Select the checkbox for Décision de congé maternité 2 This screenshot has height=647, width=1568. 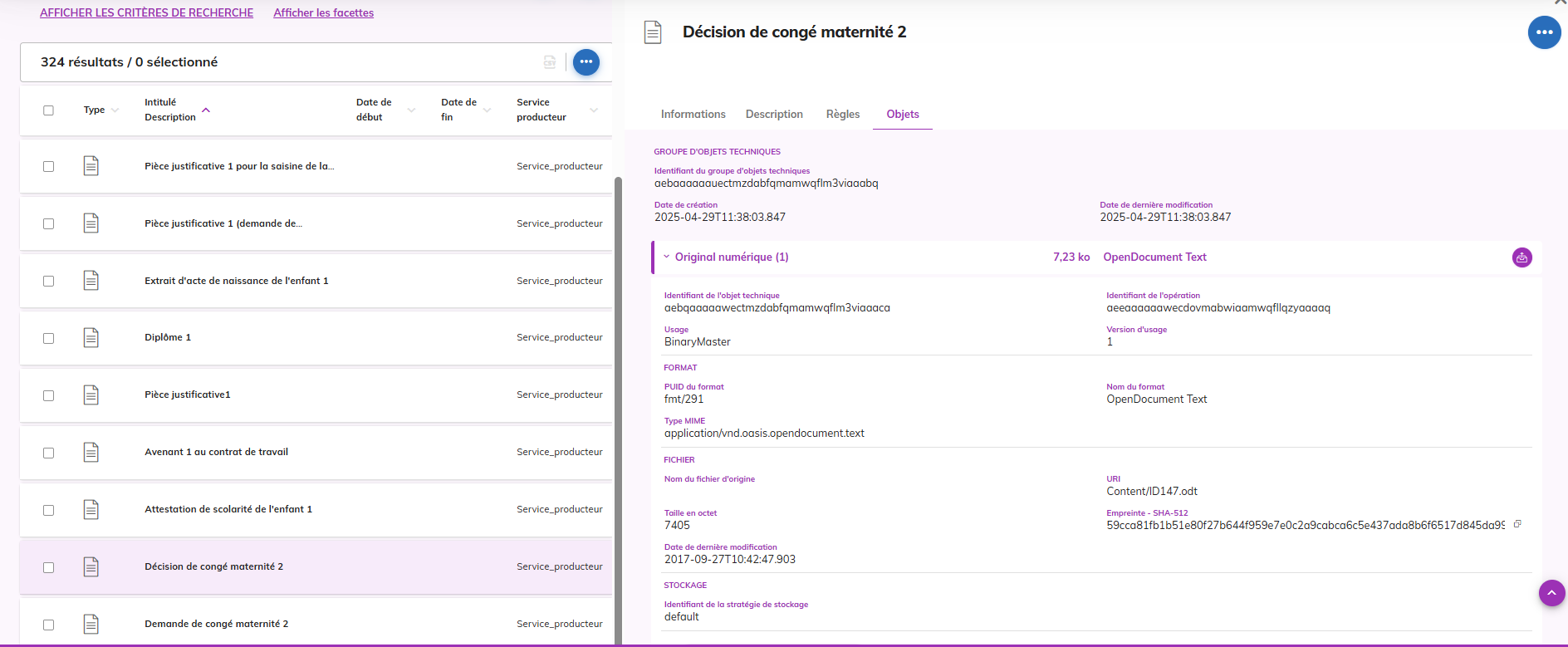(x=48, y=567)
